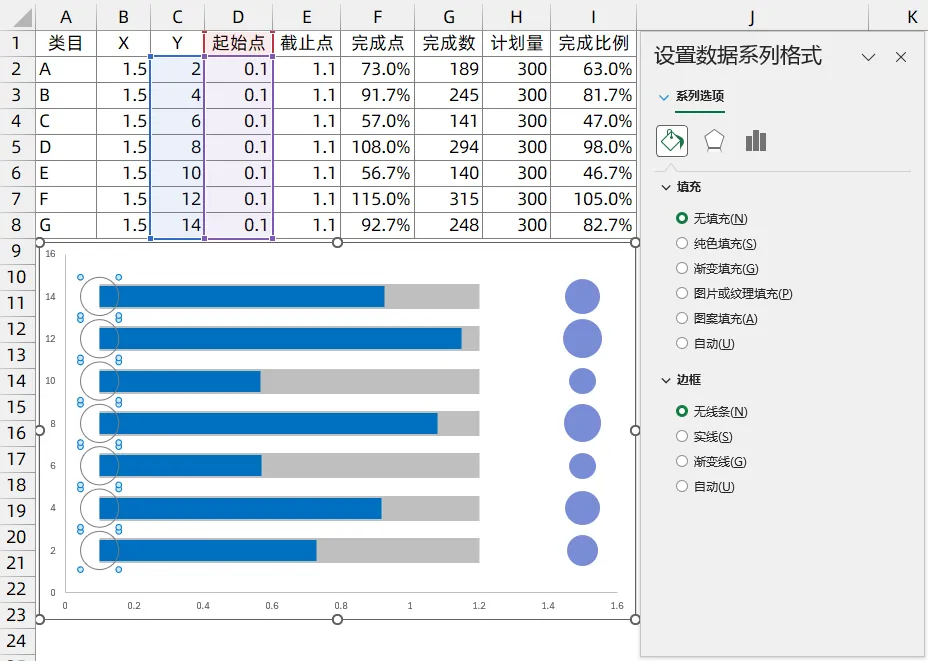This screenshot has height=661, width=928.
Task: Close the 设置数据系列格式 pane
Action: click(x=901, y=57)
